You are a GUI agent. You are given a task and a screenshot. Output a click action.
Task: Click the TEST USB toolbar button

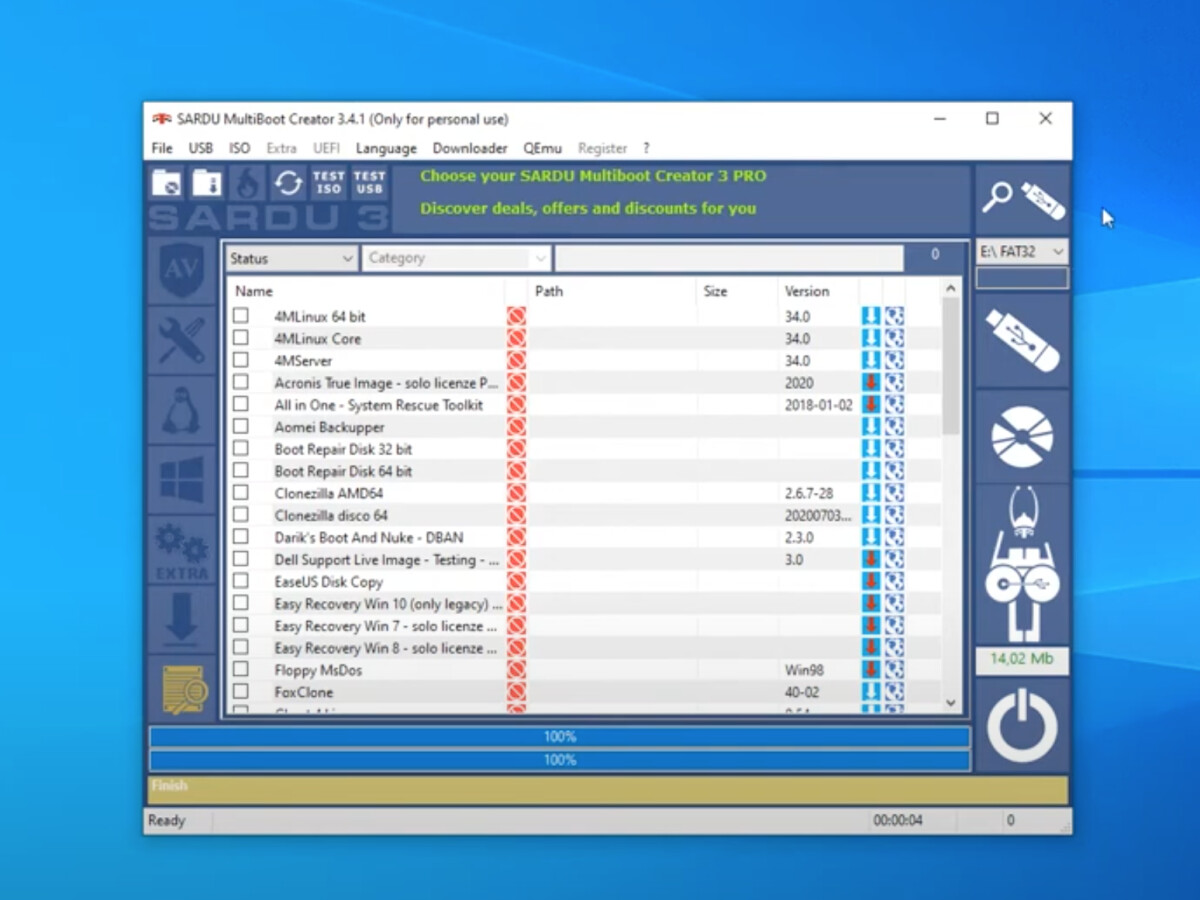pos(369,183)
